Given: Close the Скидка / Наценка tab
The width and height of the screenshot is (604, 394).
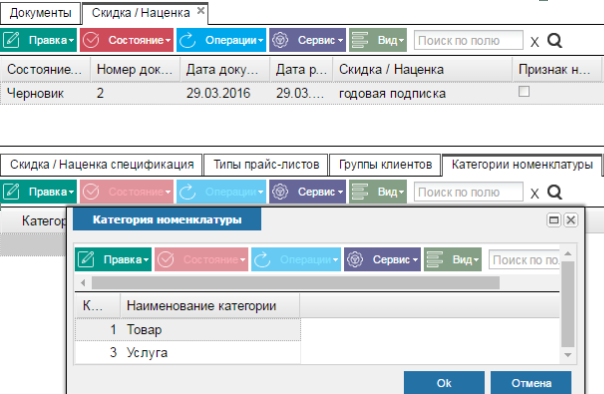Looking at the screenshot, I should pyautogui.click(x=201, y=11).
